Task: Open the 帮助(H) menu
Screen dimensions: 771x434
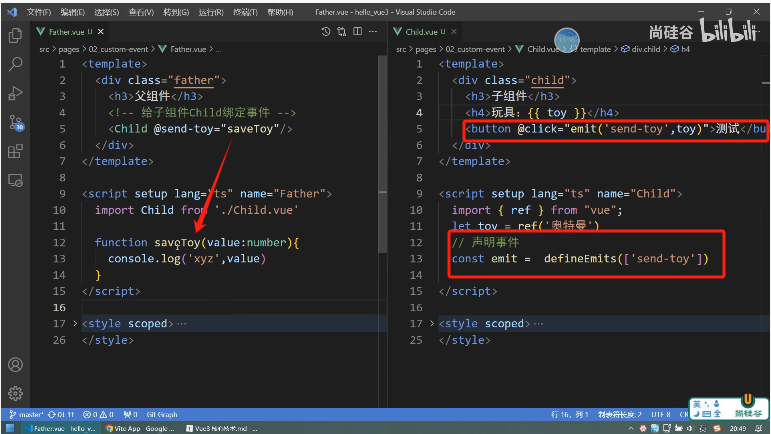Action: 280,12
